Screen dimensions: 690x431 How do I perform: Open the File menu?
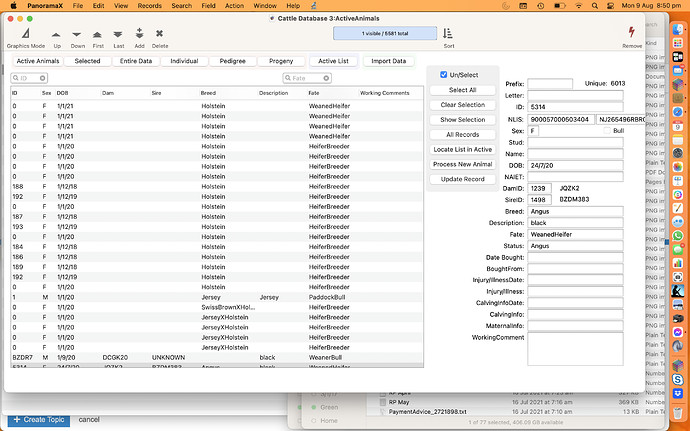[x=78, y=6]
